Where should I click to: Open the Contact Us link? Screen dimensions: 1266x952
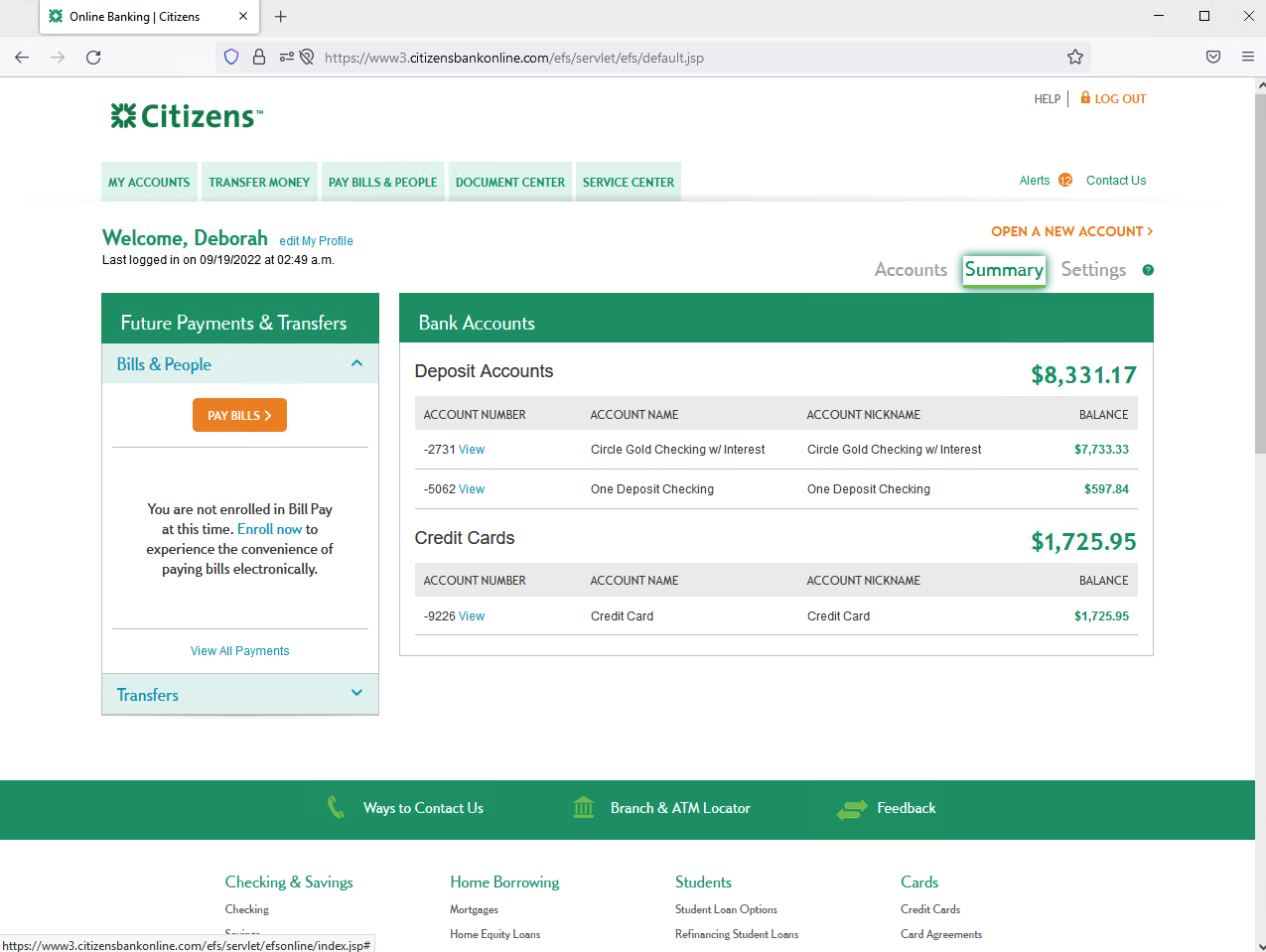coord(1116,181)
